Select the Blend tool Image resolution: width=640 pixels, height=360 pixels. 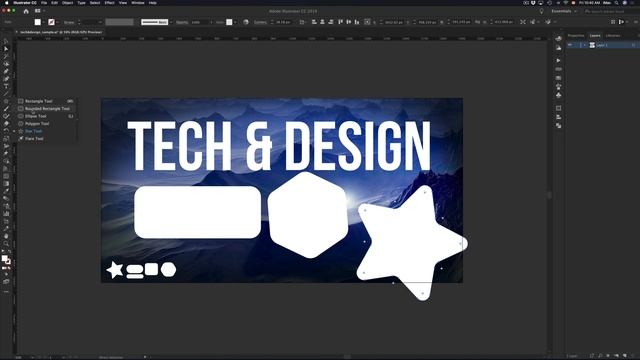pos(6,198)
